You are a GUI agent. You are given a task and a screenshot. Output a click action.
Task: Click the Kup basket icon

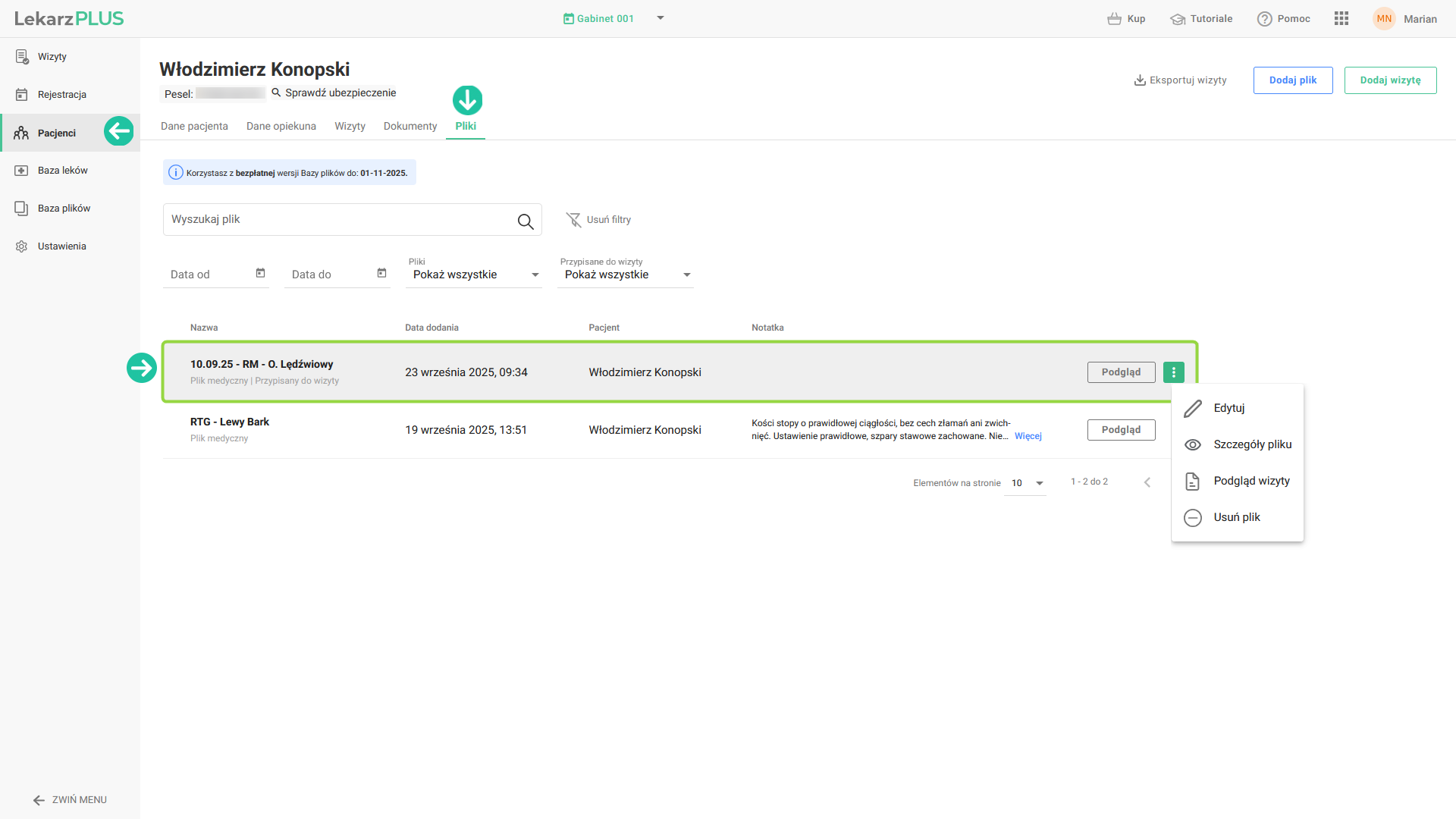(x=1114, y=19)
